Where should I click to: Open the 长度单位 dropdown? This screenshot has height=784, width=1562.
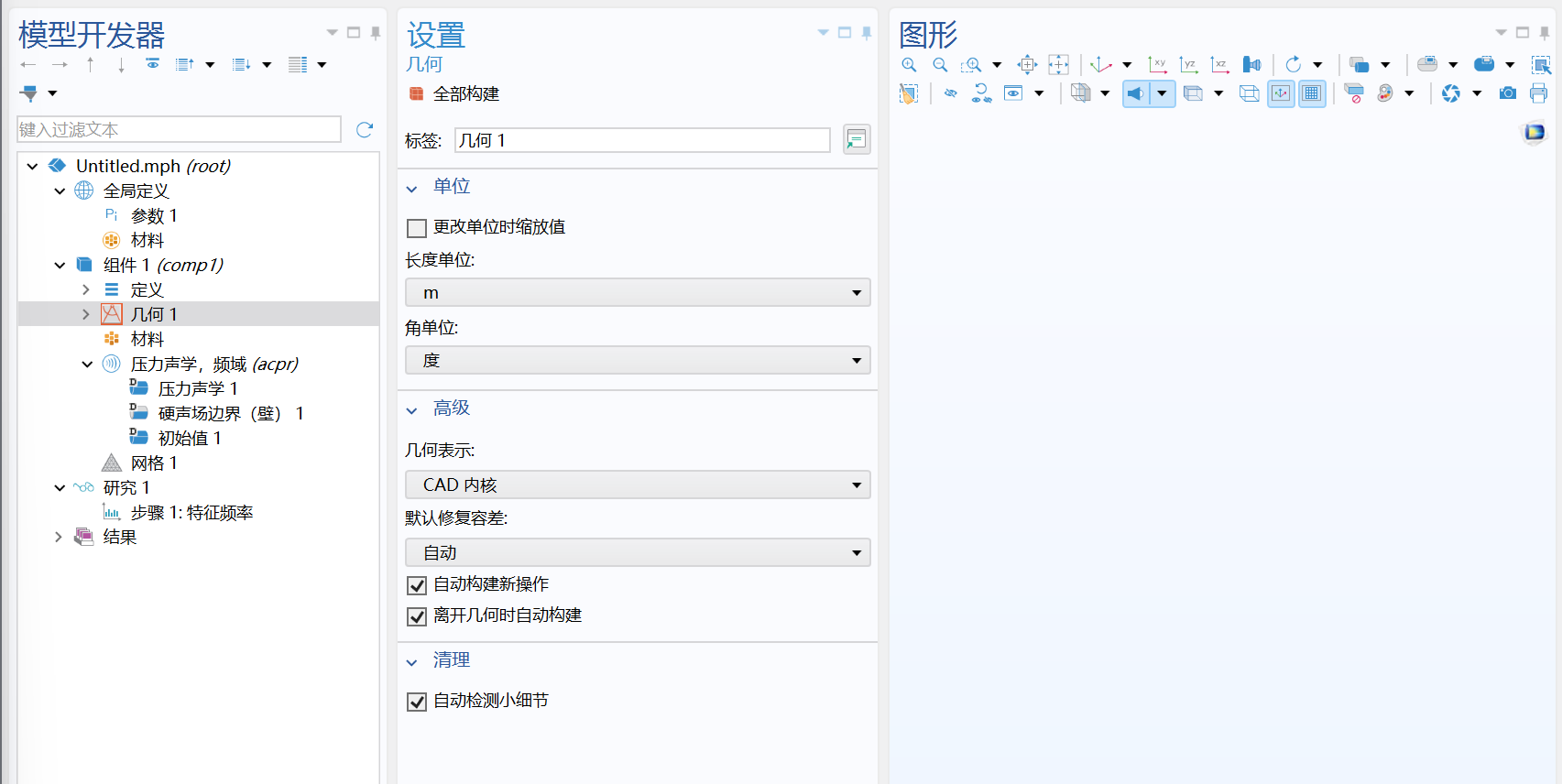638,293
